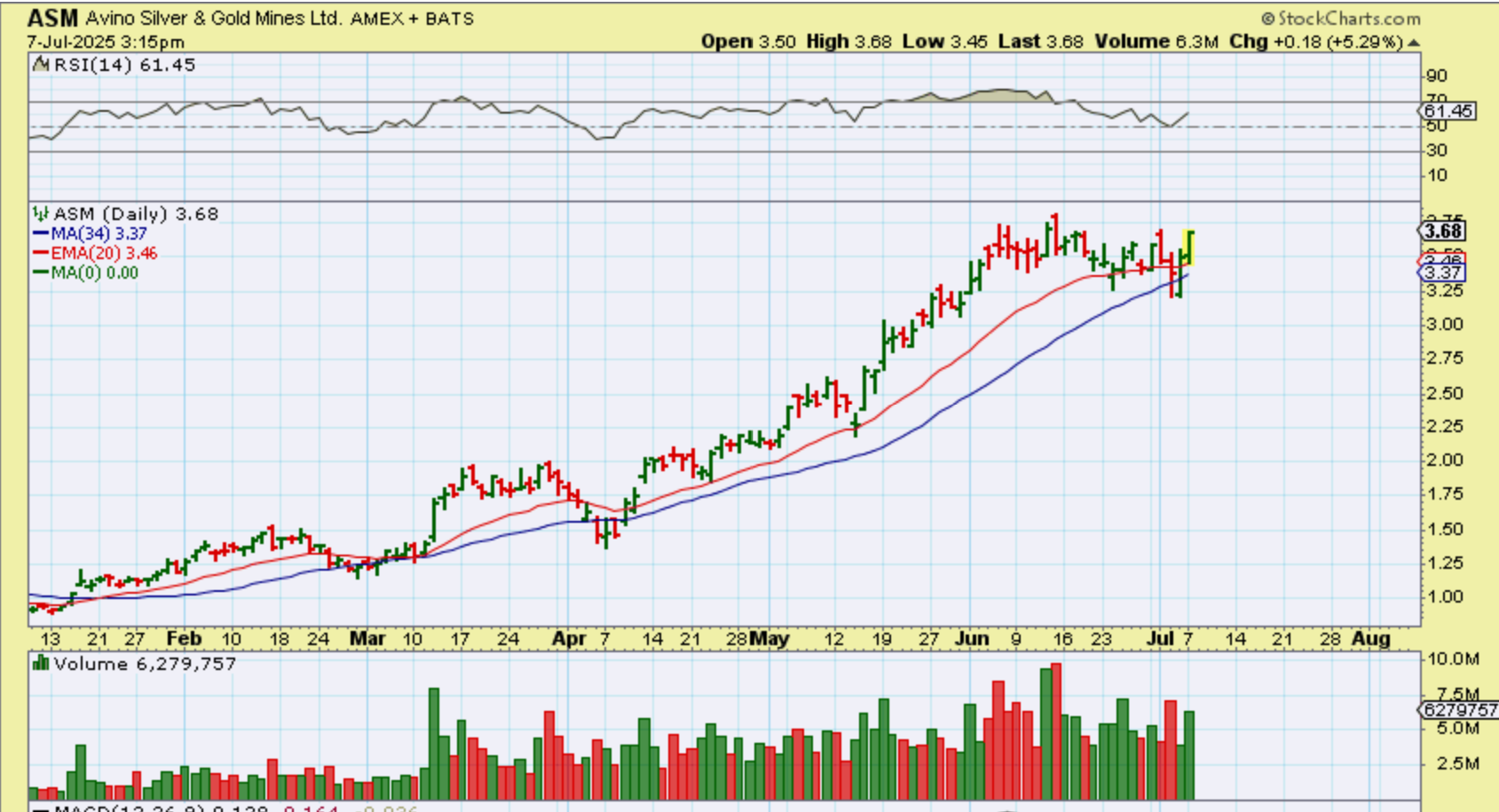Image resolution: width=1499 pixels, height=812 pixels.
Task: Select the blue MA(34) legend line
Action: [x=41, y=233]
